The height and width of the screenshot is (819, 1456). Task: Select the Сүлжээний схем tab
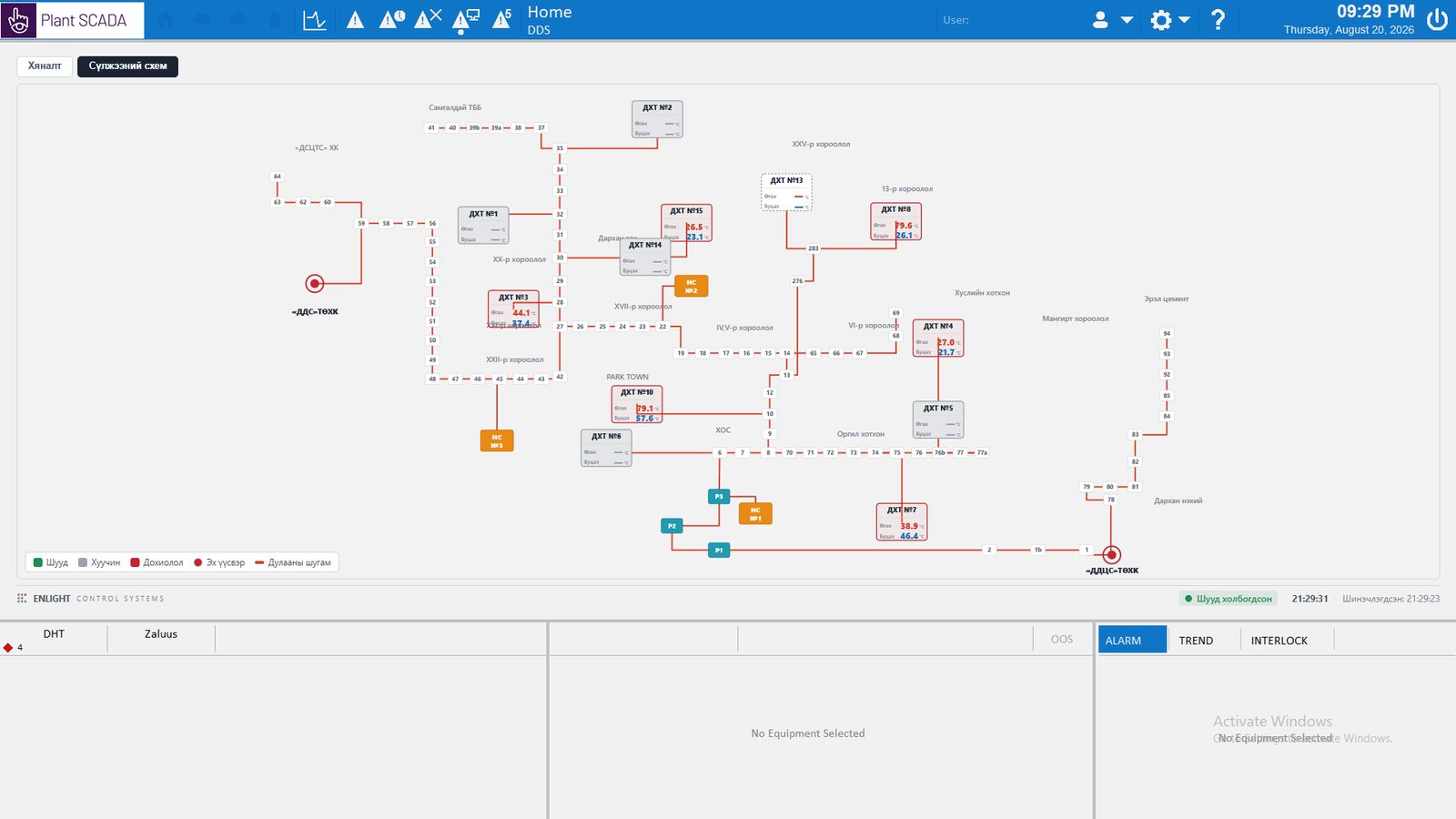[127, 66]
